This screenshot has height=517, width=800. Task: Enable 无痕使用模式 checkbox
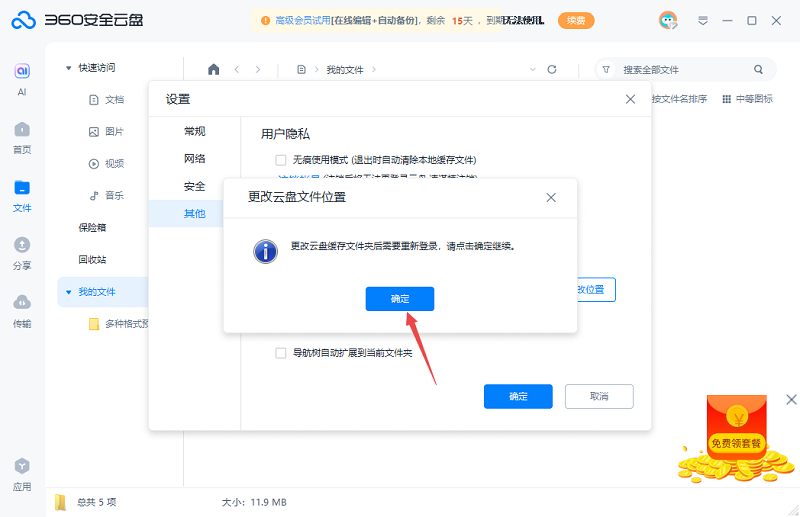coord(281,160)
